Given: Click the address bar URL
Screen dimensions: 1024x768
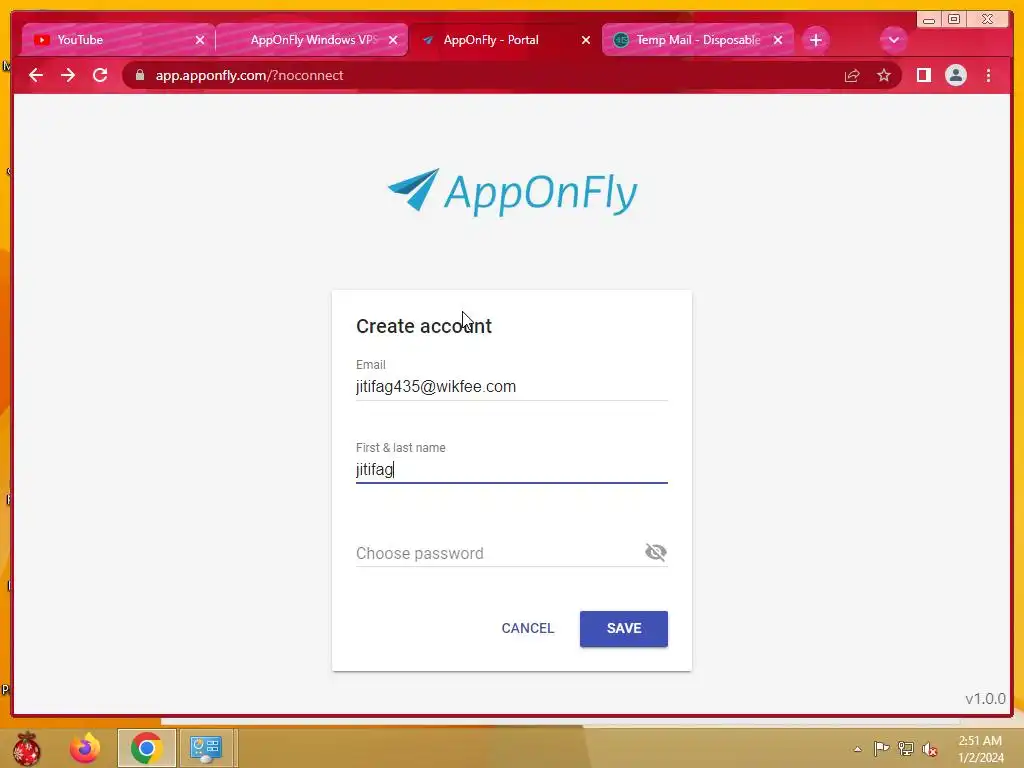Looking at the screenshot, I should tap(249, 75).
